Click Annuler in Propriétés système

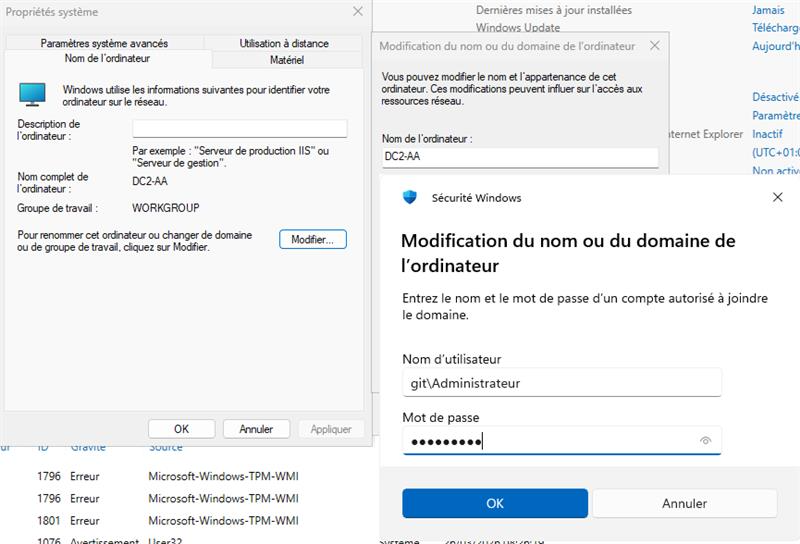(x=256, y=429)
